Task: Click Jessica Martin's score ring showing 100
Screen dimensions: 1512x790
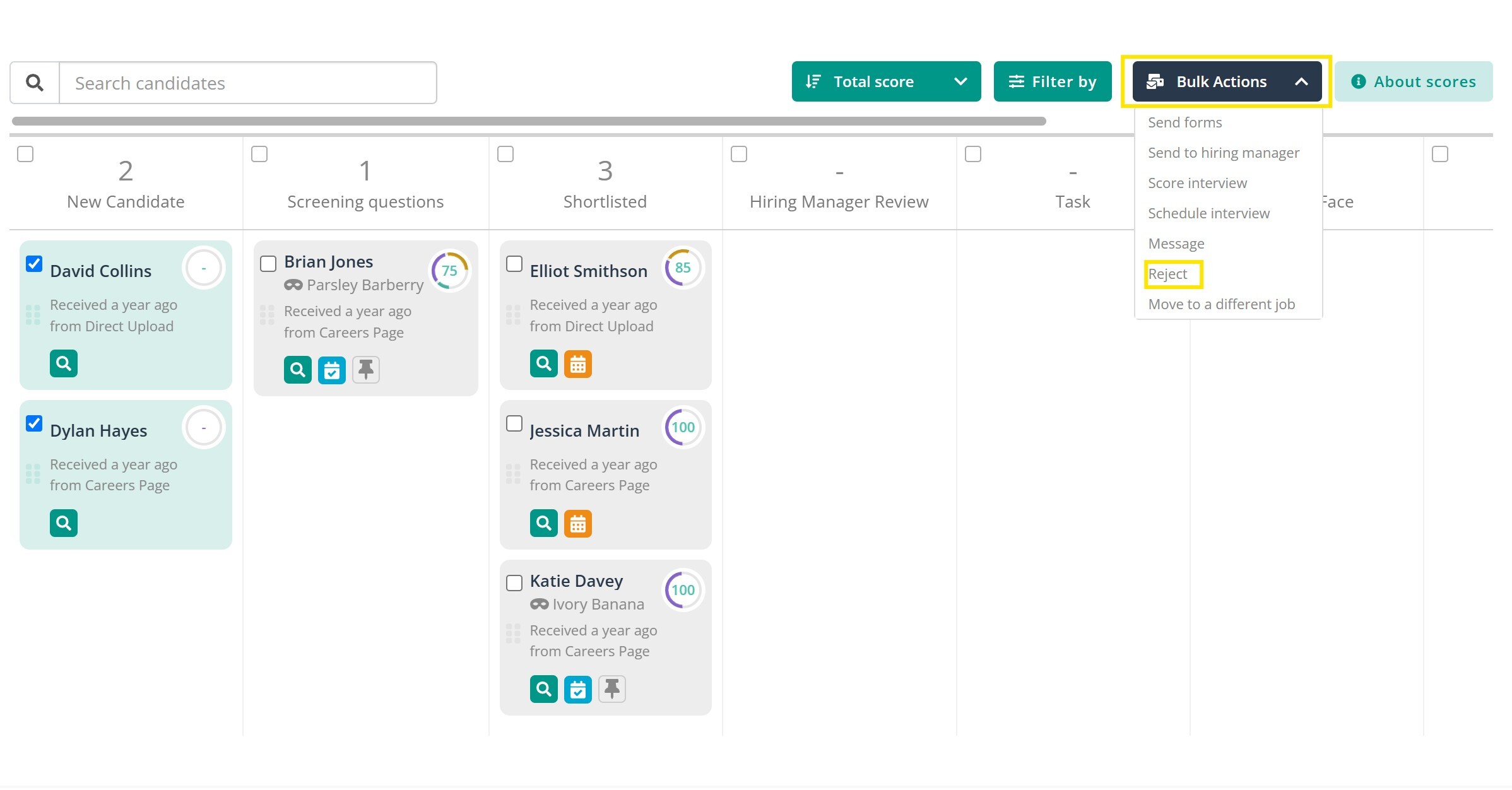Action: [683, 427]
